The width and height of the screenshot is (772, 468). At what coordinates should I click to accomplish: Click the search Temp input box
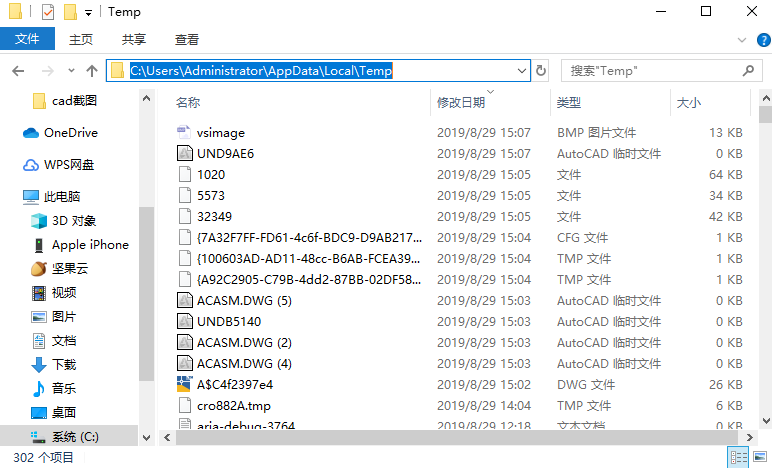(650, 71)
